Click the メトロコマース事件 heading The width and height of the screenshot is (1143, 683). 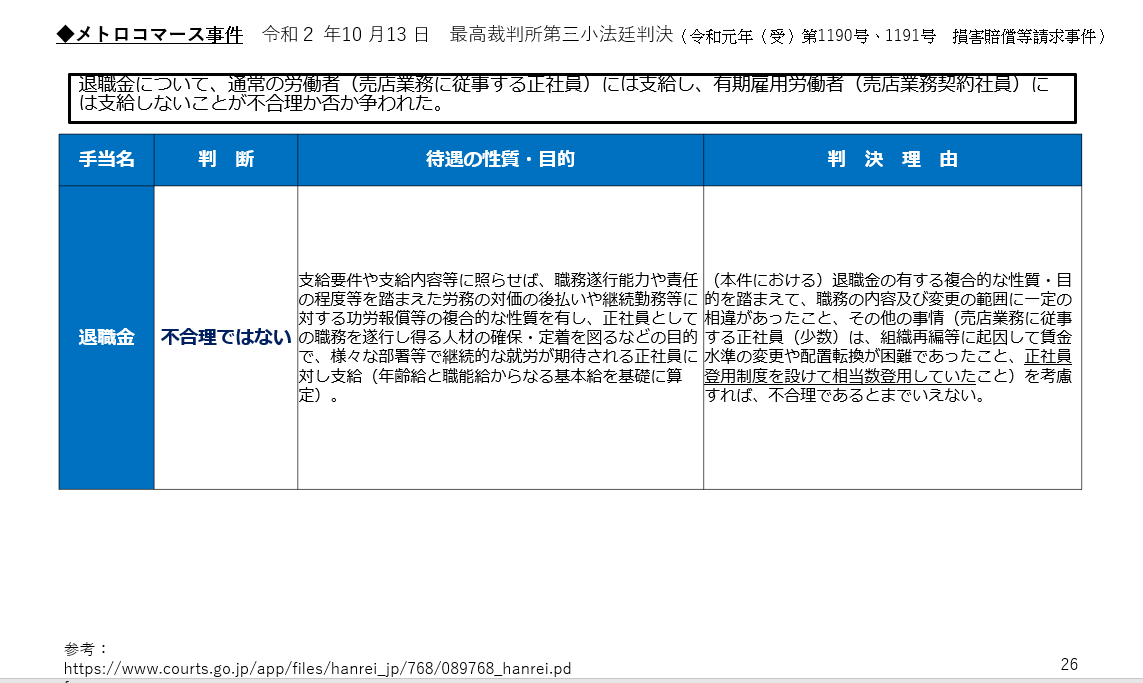(x=149, y=34)
